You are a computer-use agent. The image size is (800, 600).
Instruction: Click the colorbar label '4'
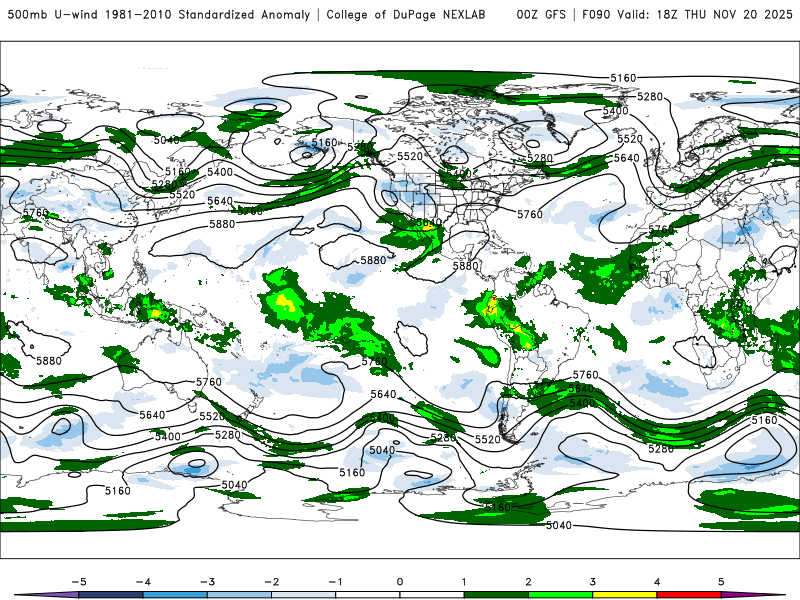coord(657,582)
